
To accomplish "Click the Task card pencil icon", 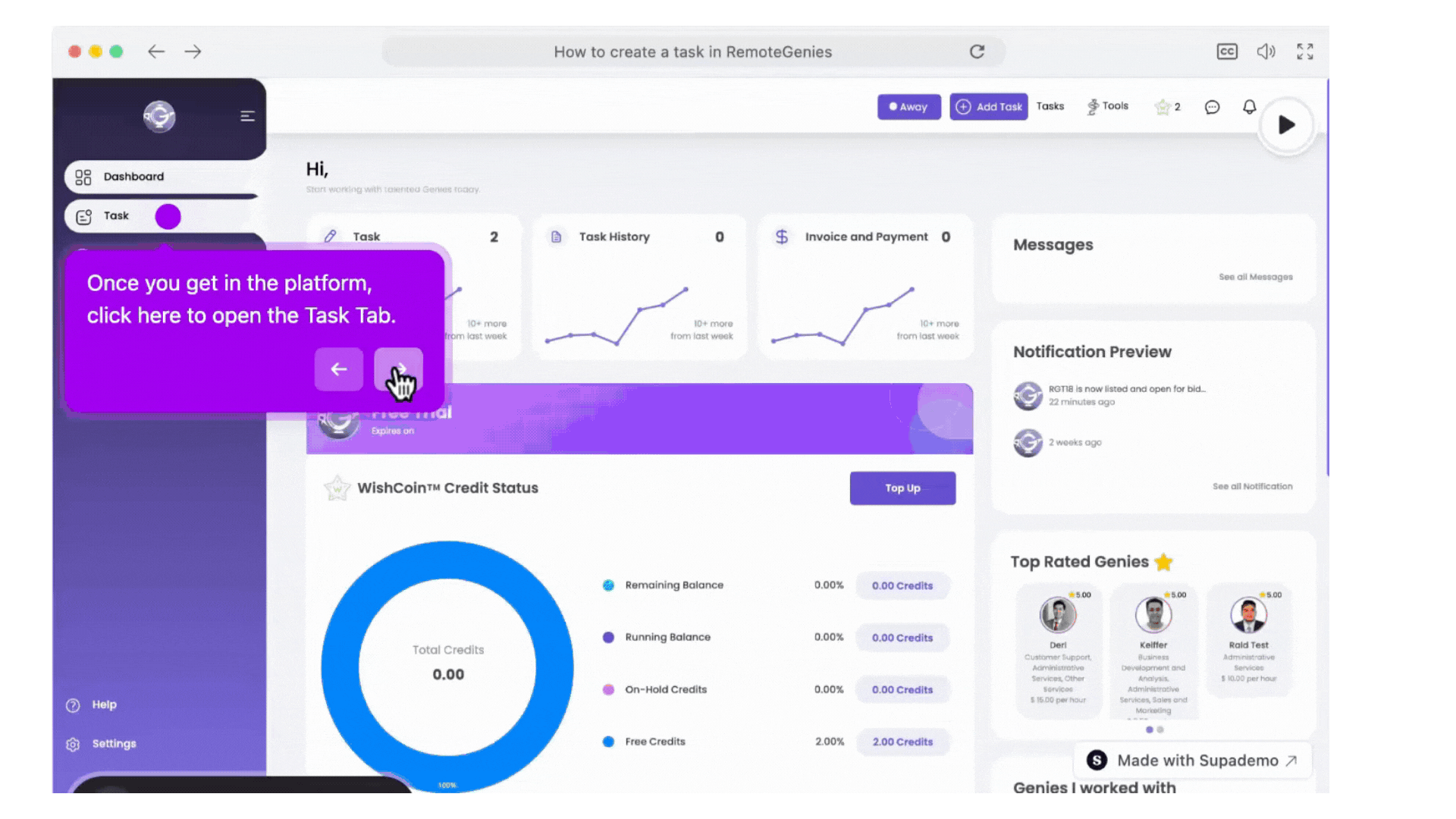I will pyautogui.click(x=330, y=237).
